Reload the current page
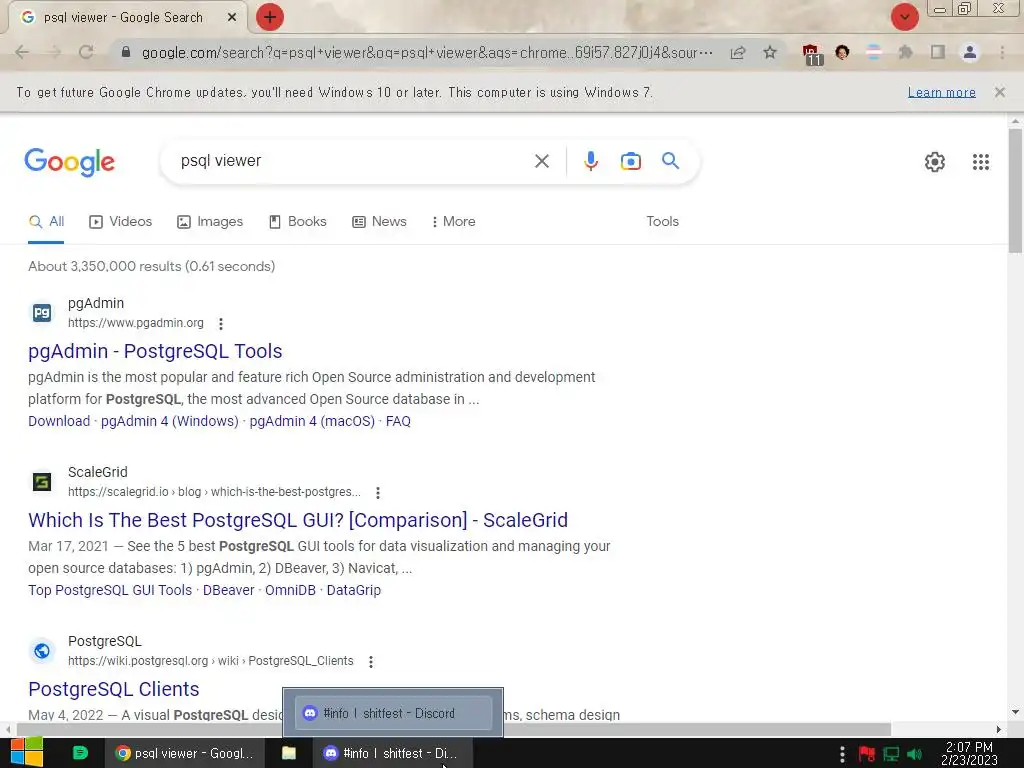The height and width of the screenshot is (768, 1024). coord(86,52)
